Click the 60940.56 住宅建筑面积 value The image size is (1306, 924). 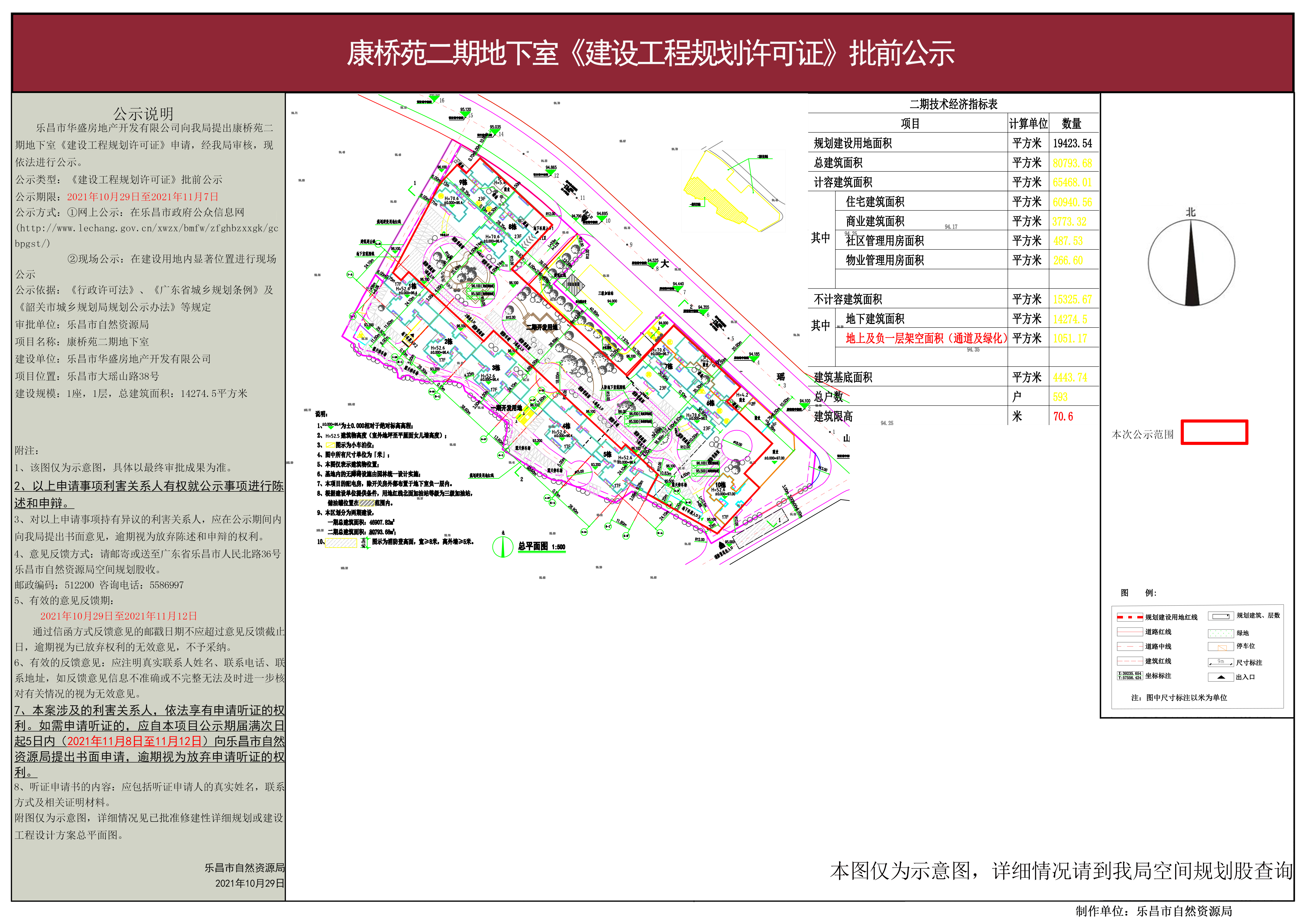pos(1073,202)
